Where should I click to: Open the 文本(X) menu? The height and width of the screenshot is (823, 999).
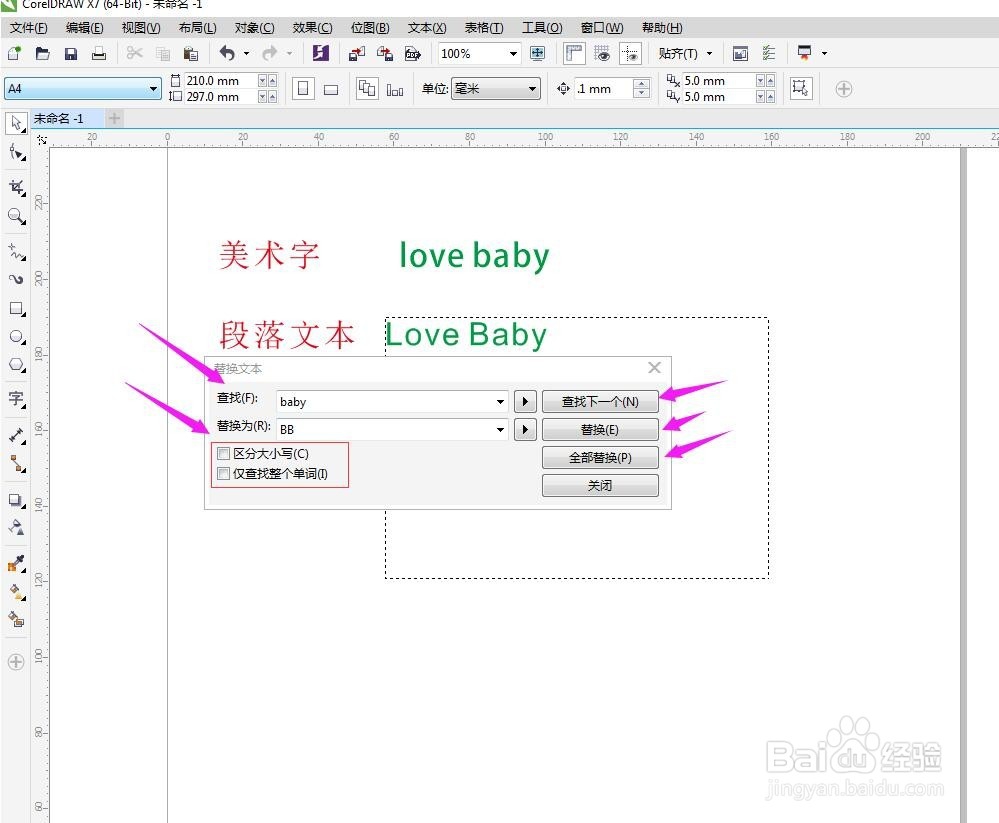427,28
